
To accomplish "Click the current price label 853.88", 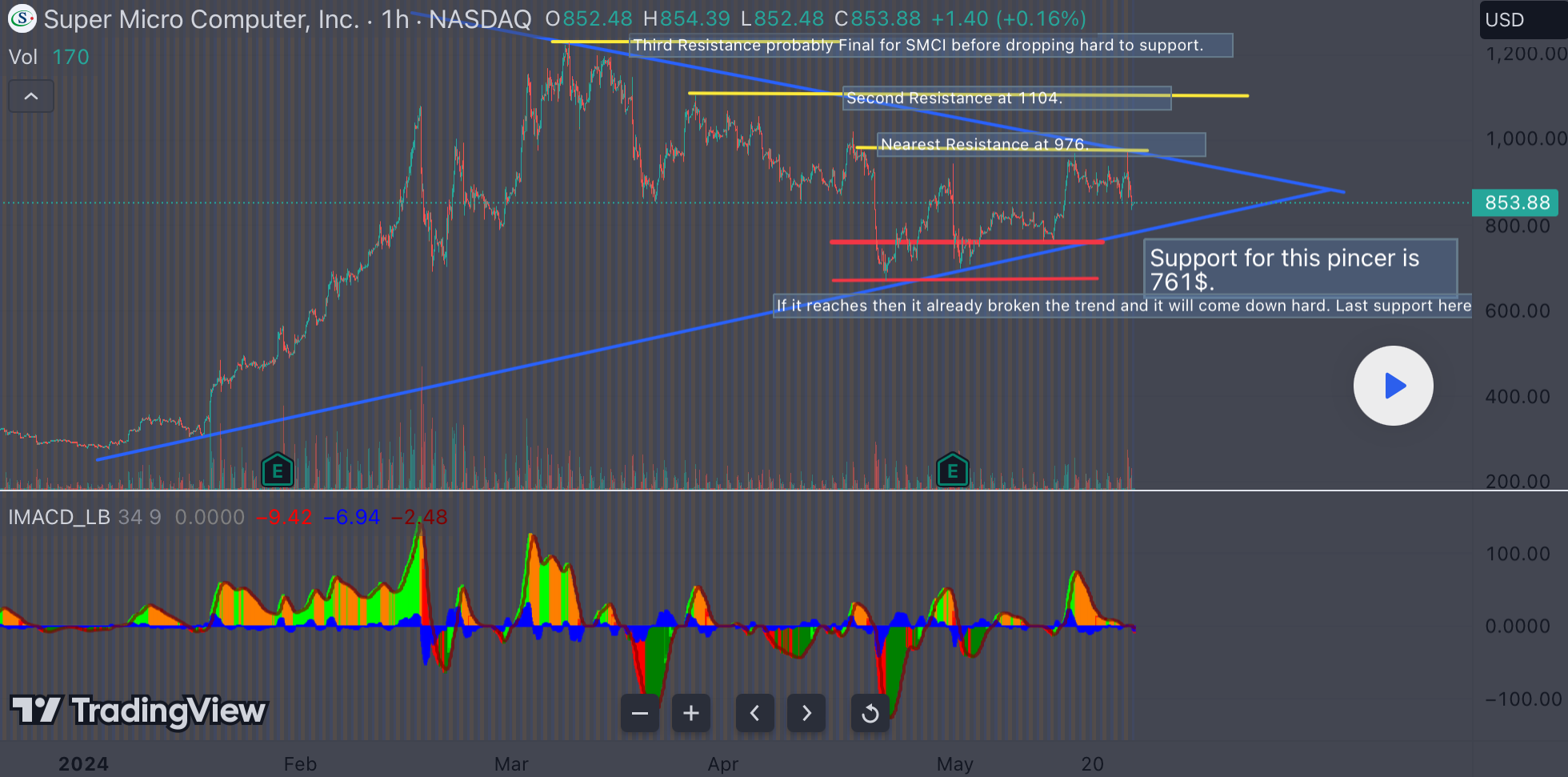I will coord(1517,202).
